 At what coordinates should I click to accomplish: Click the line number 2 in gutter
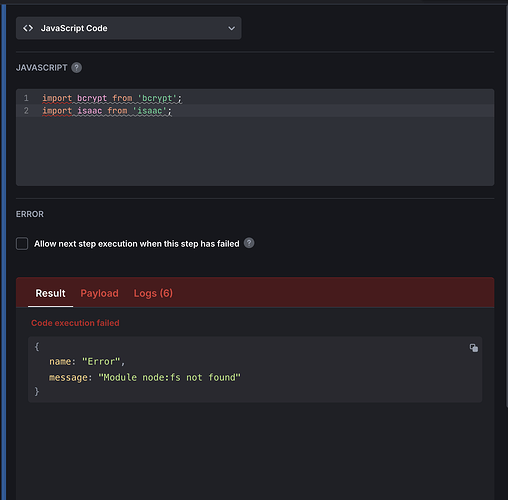tap(26, 111)
